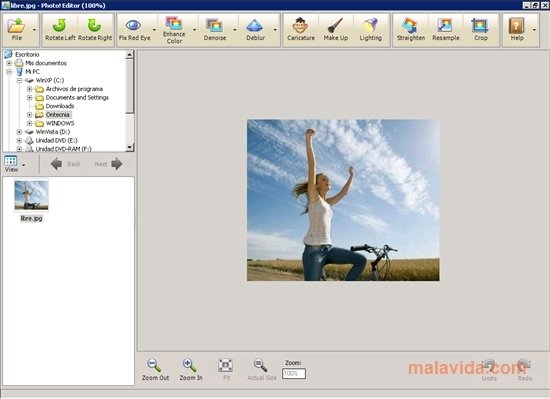
Task: Expand the WINDOWS folder node
Action: tap(29, 123)
